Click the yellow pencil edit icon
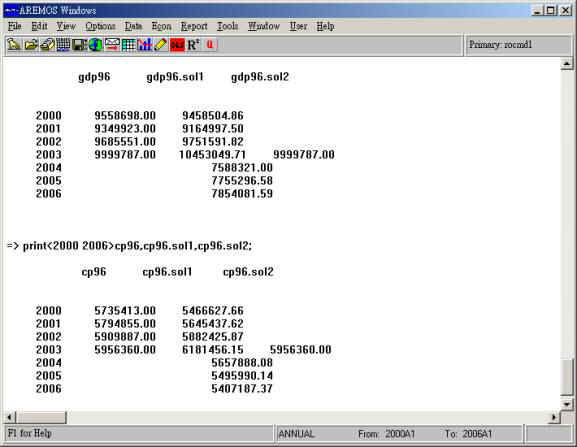 click(x=160, y=45)
